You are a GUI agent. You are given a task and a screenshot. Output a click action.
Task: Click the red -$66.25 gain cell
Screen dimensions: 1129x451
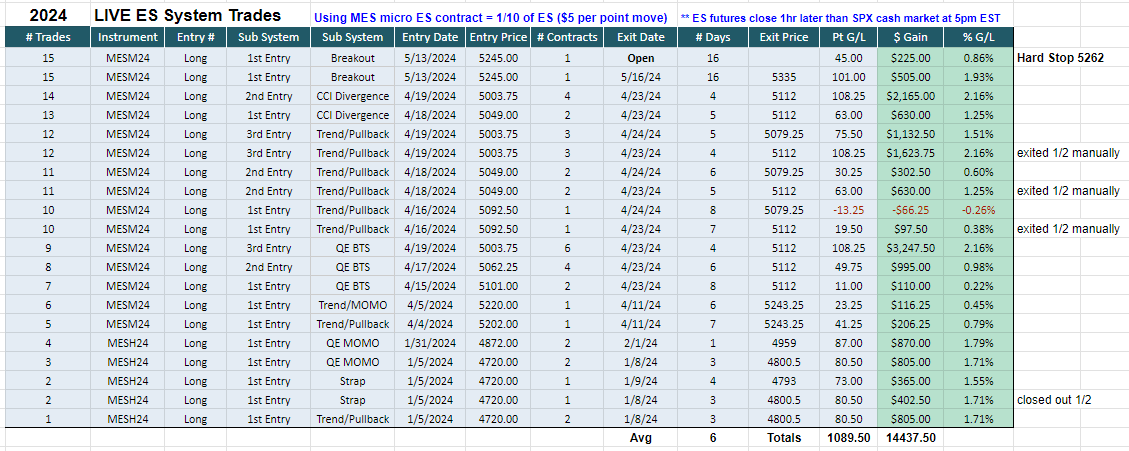[x=910, y=211]
